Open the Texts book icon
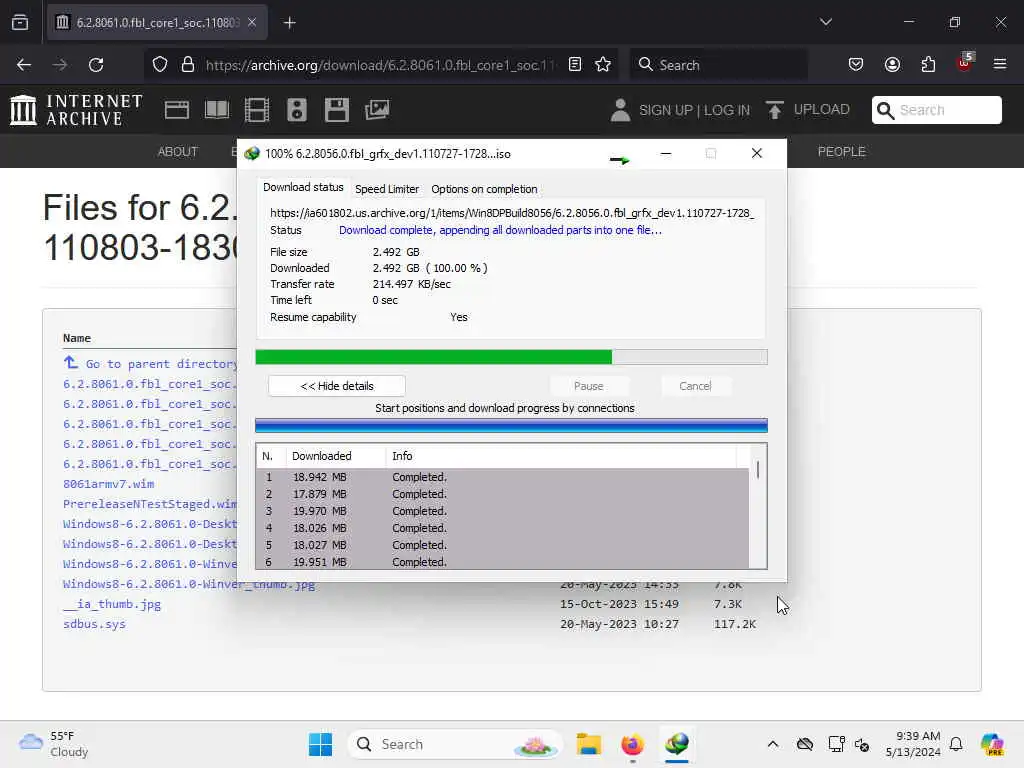Screen dimensions: 1024x768 (217, 110)
